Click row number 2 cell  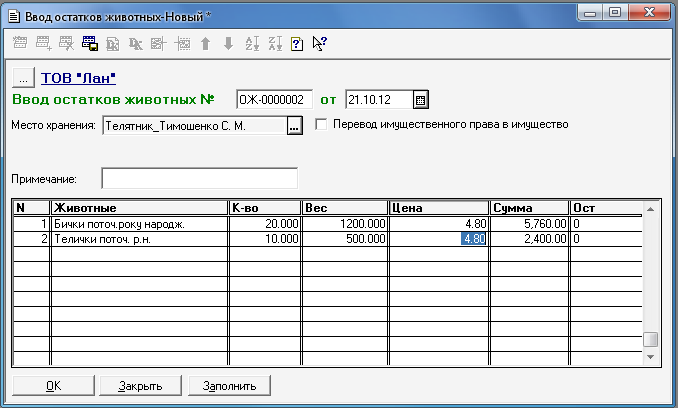pos(32,239)
